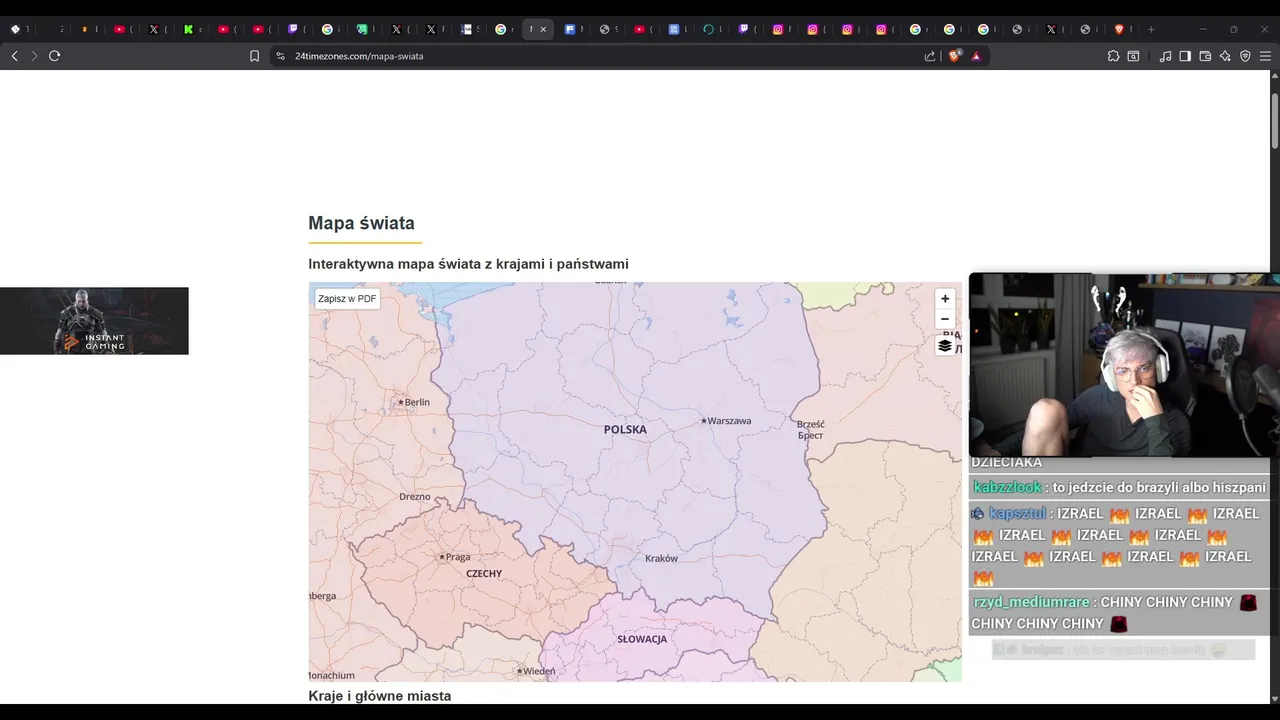Switch to the Kick tab with green K
The height and width of the screenshot is (720, 1280).
(188, 29)
